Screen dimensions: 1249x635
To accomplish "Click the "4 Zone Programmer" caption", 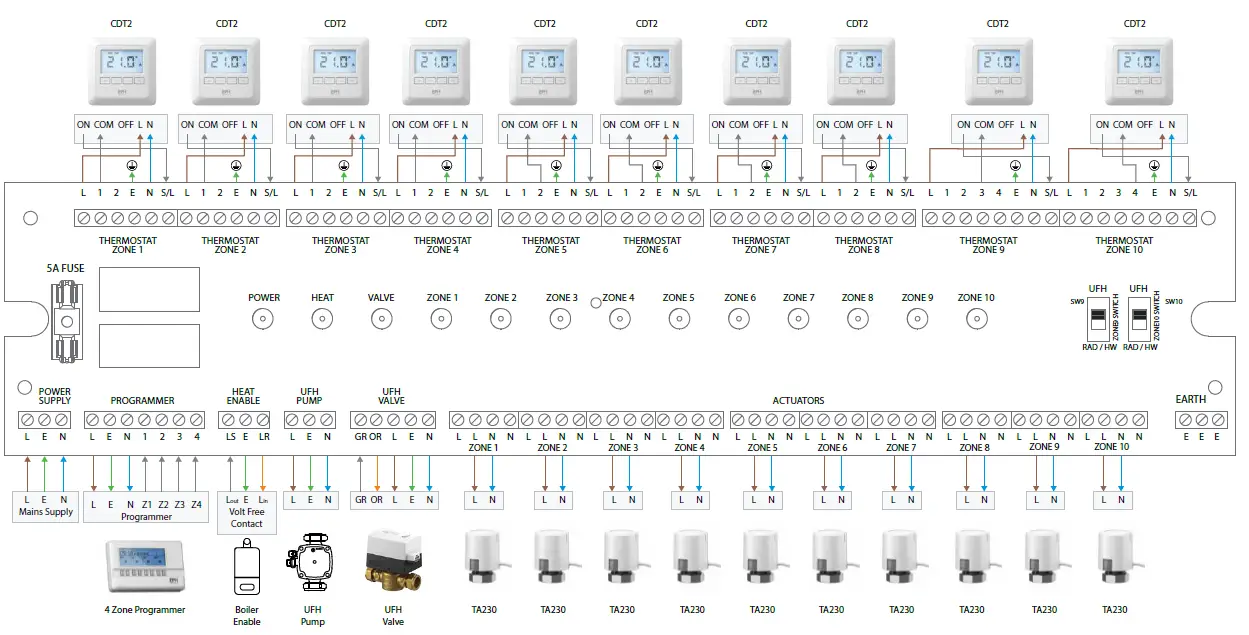I will coord(145,609).
